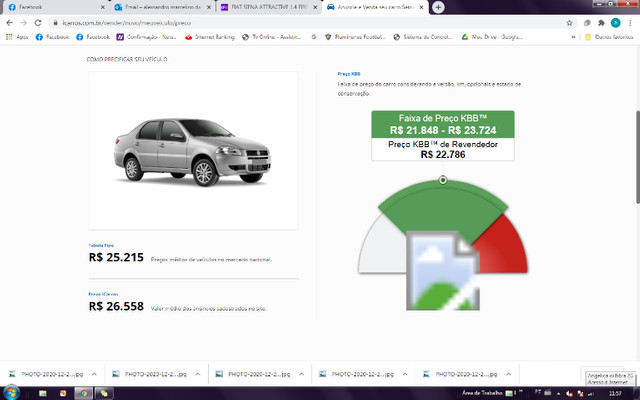Click the R$ 25.215 Fipe price
The width and height of the screenshot is (640, 400).
point(116,257)
